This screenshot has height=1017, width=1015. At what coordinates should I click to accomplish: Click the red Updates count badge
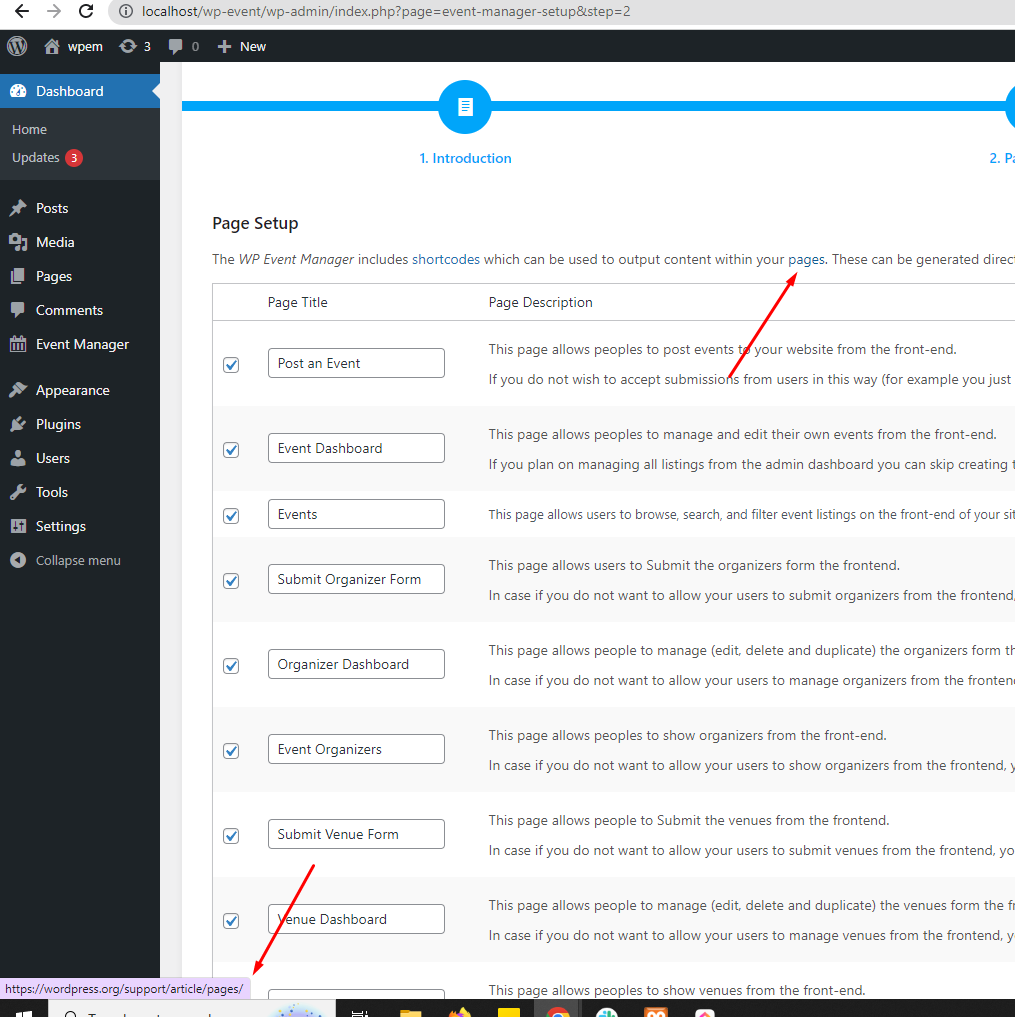(x=74, y=158)
